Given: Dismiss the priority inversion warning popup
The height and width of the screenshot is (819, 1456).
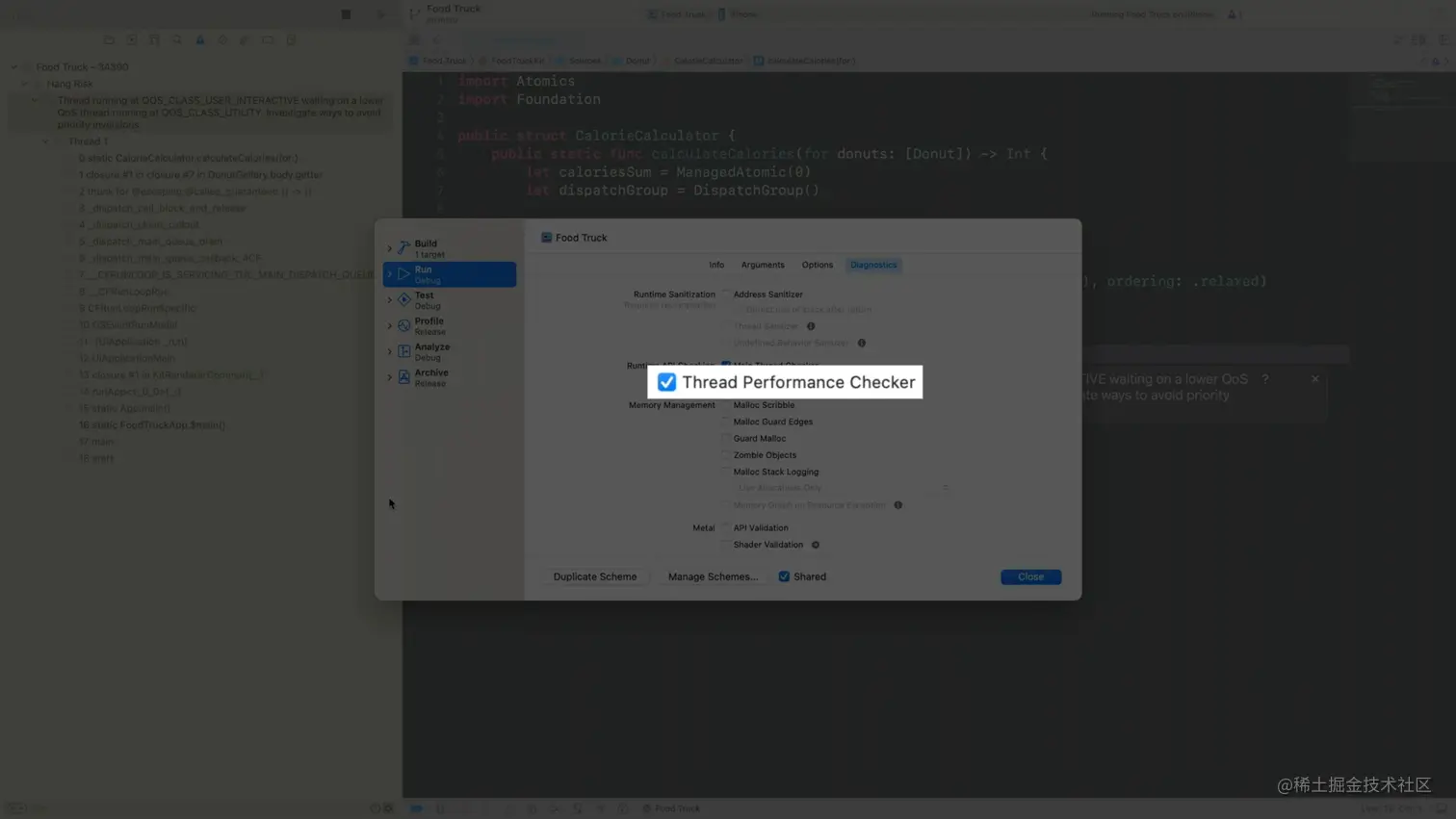Looking at the screenshot, I should point(1315,379).
